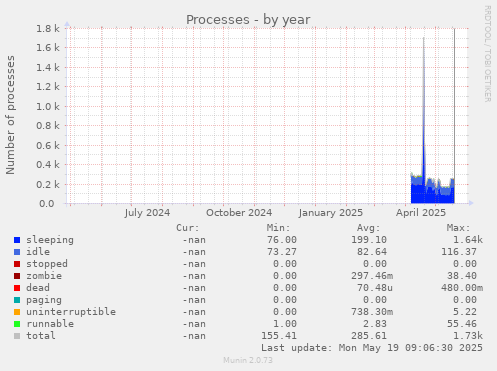
Task: Click the 'Min:' column header
Action: (278, 228)
